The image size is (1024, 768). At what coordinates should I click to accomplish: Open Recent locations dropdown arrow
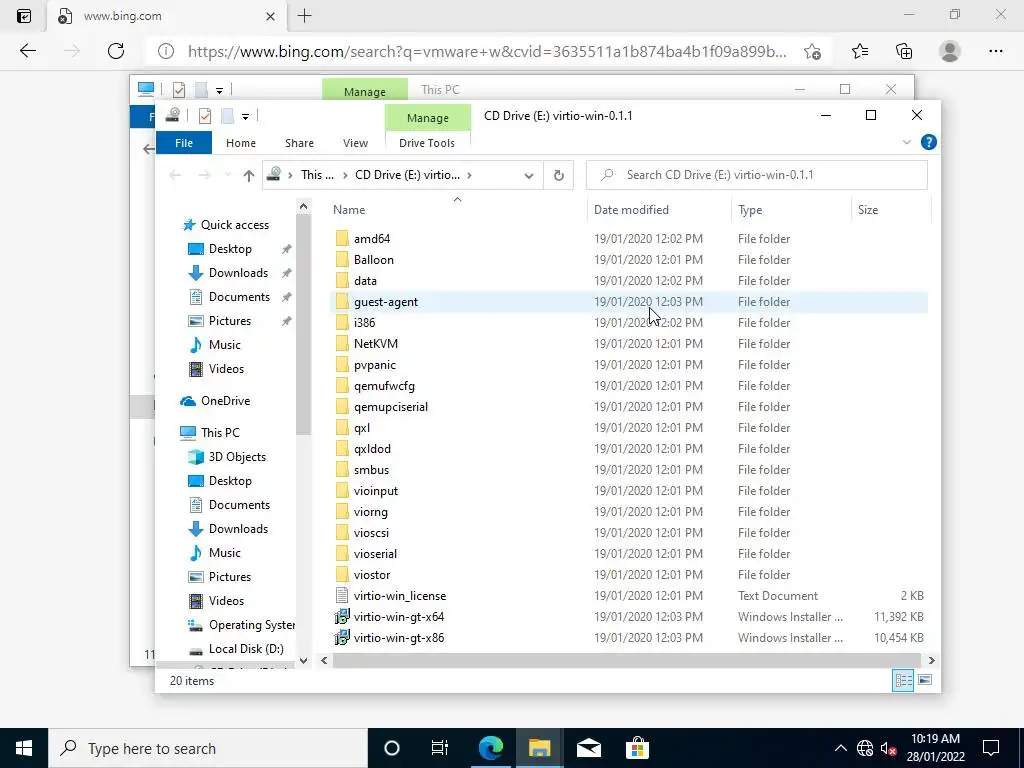227,175
